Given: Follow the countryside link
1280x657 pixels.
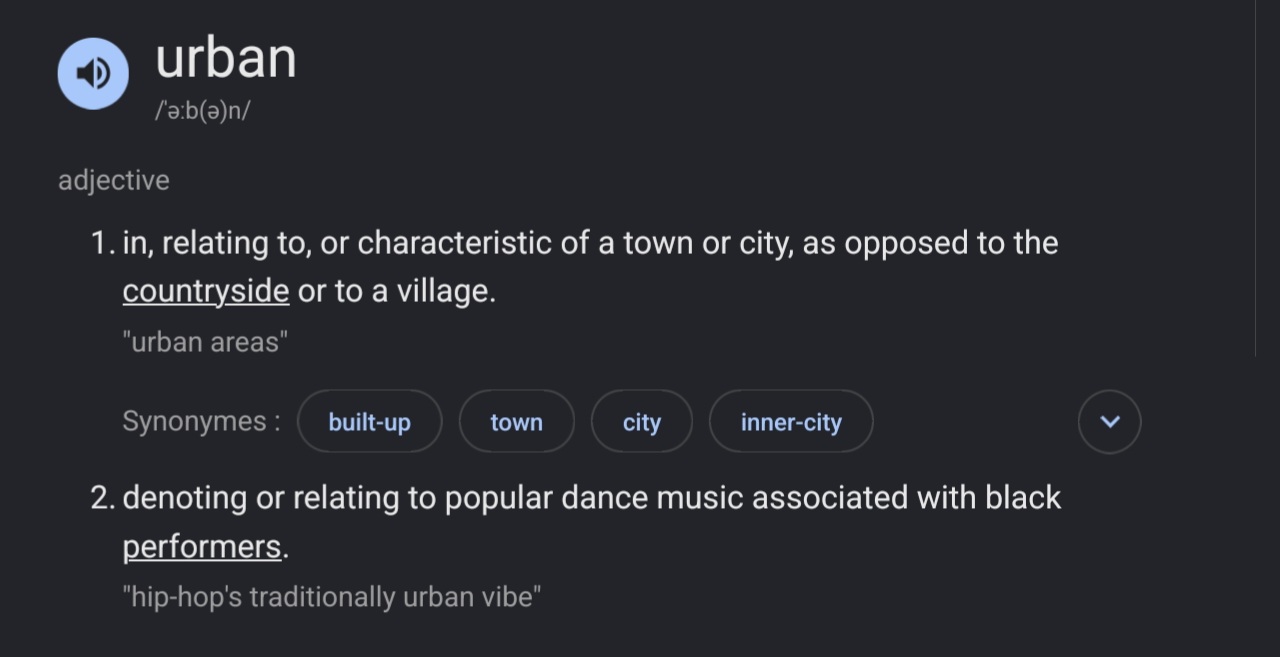Looking at the screenshot, I should tap(205, 292).
